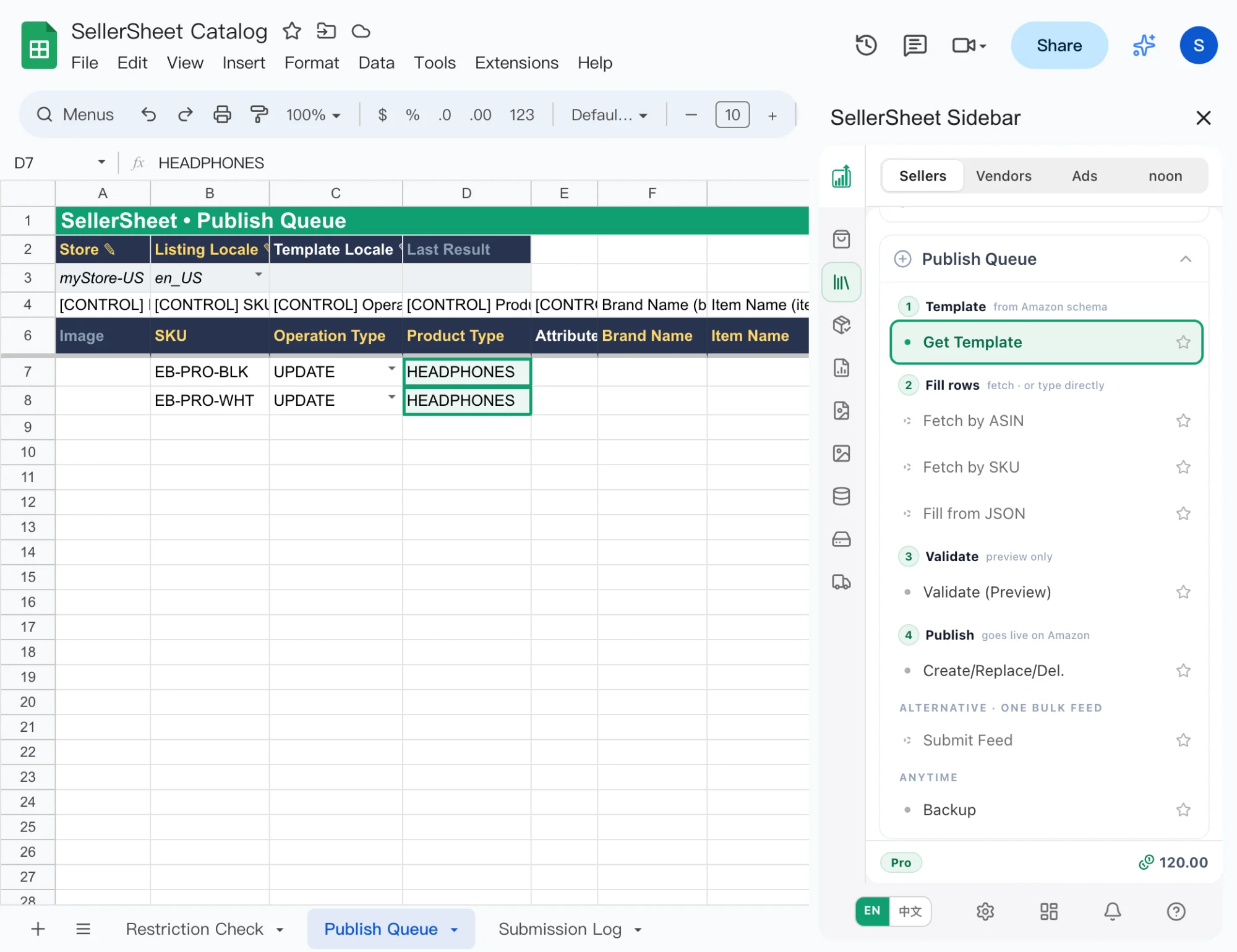Open version history clock icon
The image size is (1237, 952).
pos(866,45)
